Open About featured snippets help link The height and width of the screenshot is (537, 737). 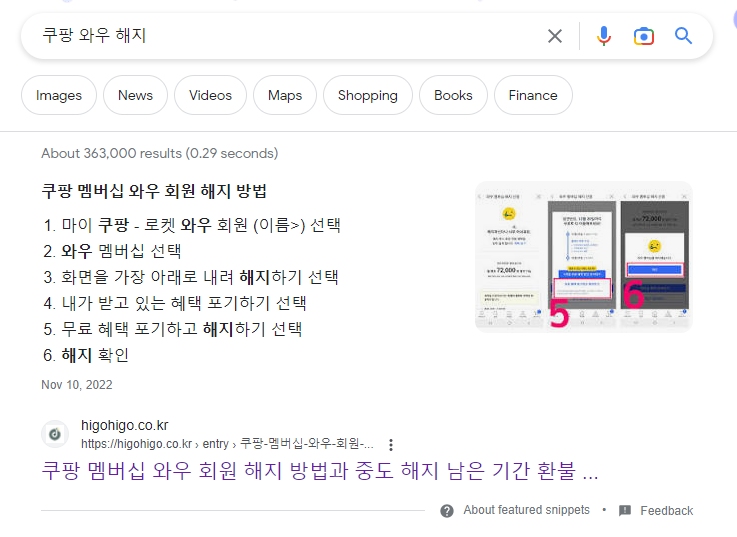coord(526,510)
